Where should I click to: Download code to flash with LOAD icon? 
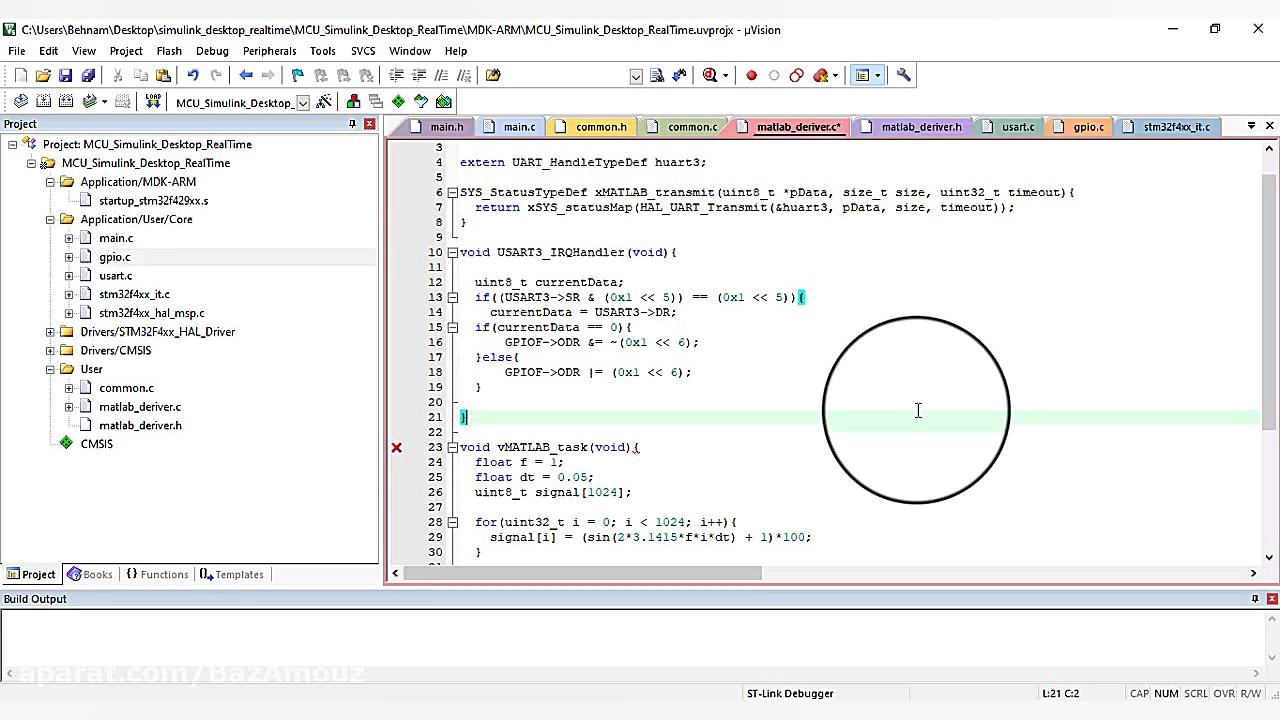153,101
